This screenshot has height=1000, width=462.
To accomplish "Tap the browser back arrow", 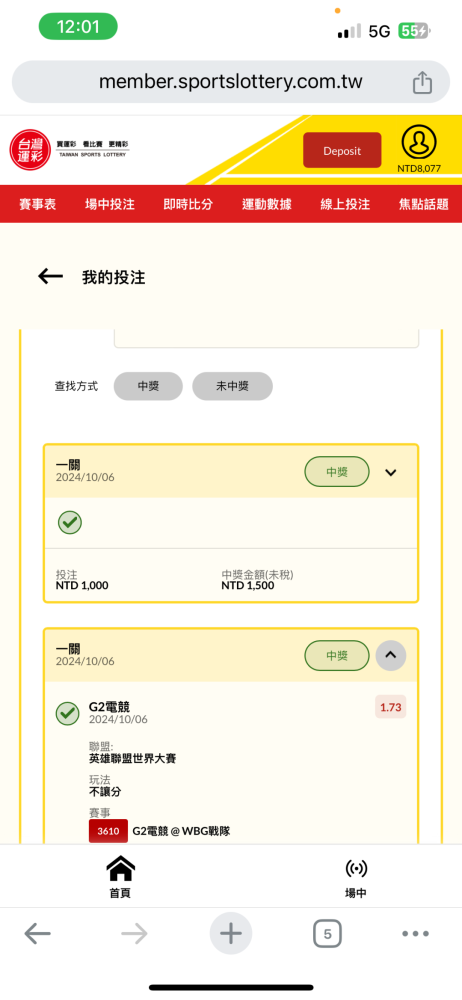I will pos(38,934).
